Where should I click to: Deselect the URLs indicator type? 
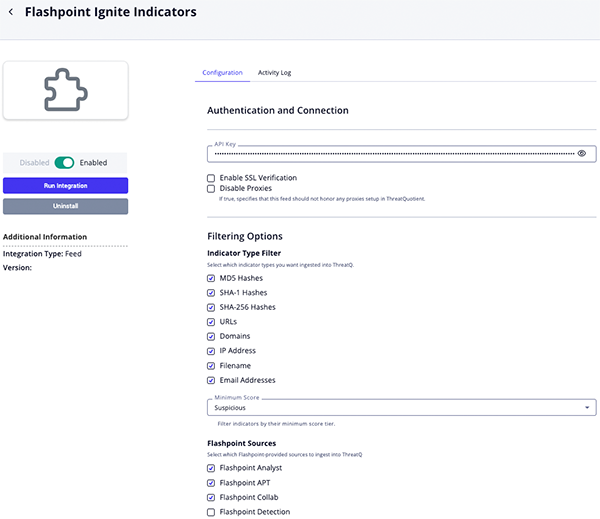211,322
